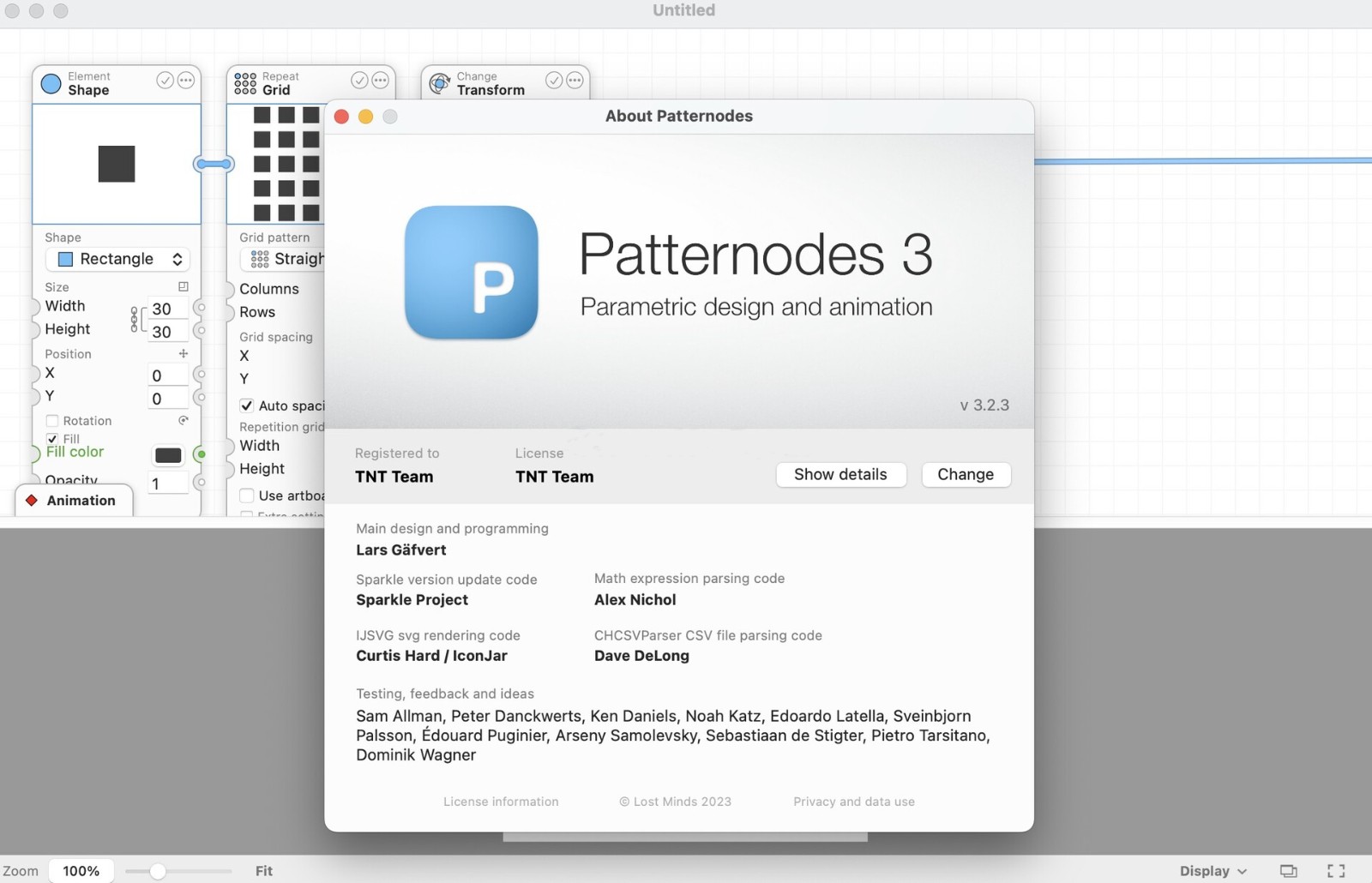1372x883 pixels.
Task: Open the Display dropdown menu
Action: pyautogui.click(x=1213, y=871)
